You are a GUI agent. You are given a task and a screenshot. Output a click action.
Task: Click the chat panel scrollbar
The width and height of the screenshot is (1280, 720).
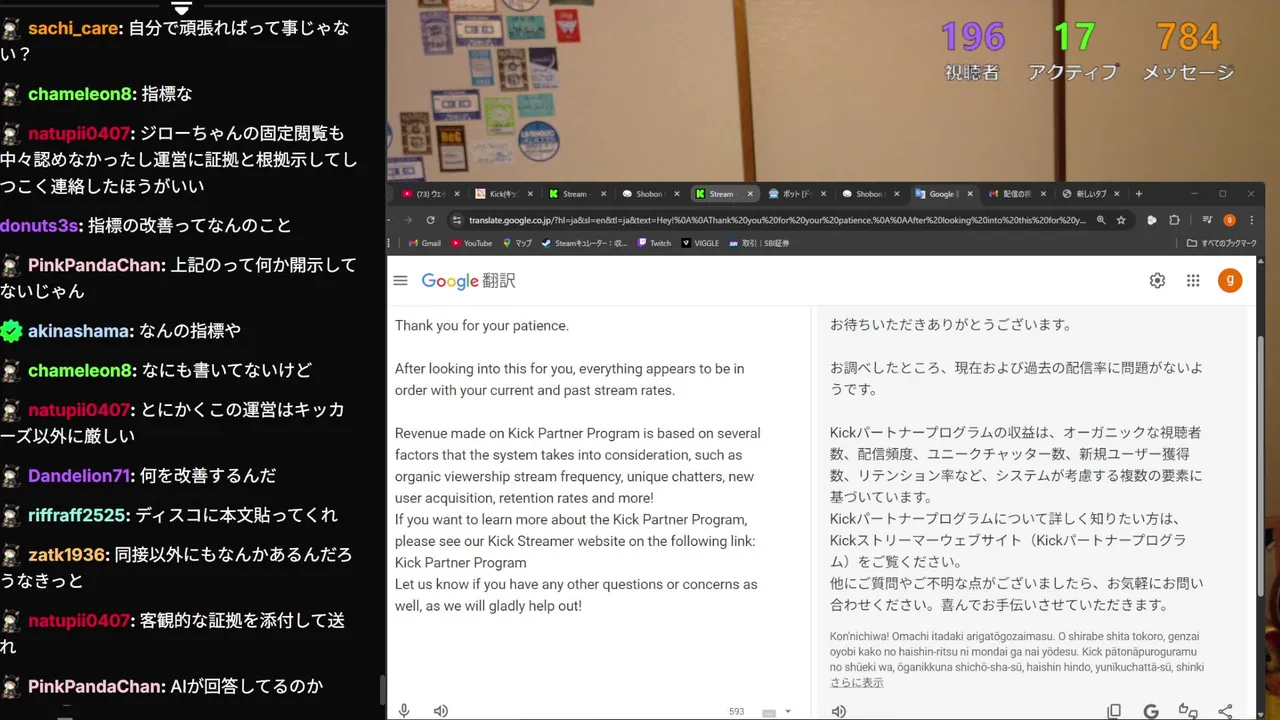point(381,690)
